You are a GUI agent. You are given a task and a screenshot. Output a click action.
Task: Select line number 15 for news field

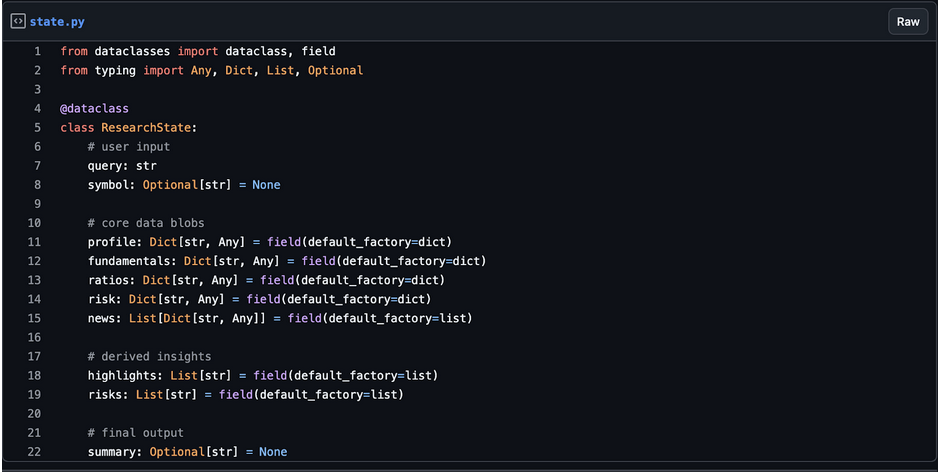(35, 318)
